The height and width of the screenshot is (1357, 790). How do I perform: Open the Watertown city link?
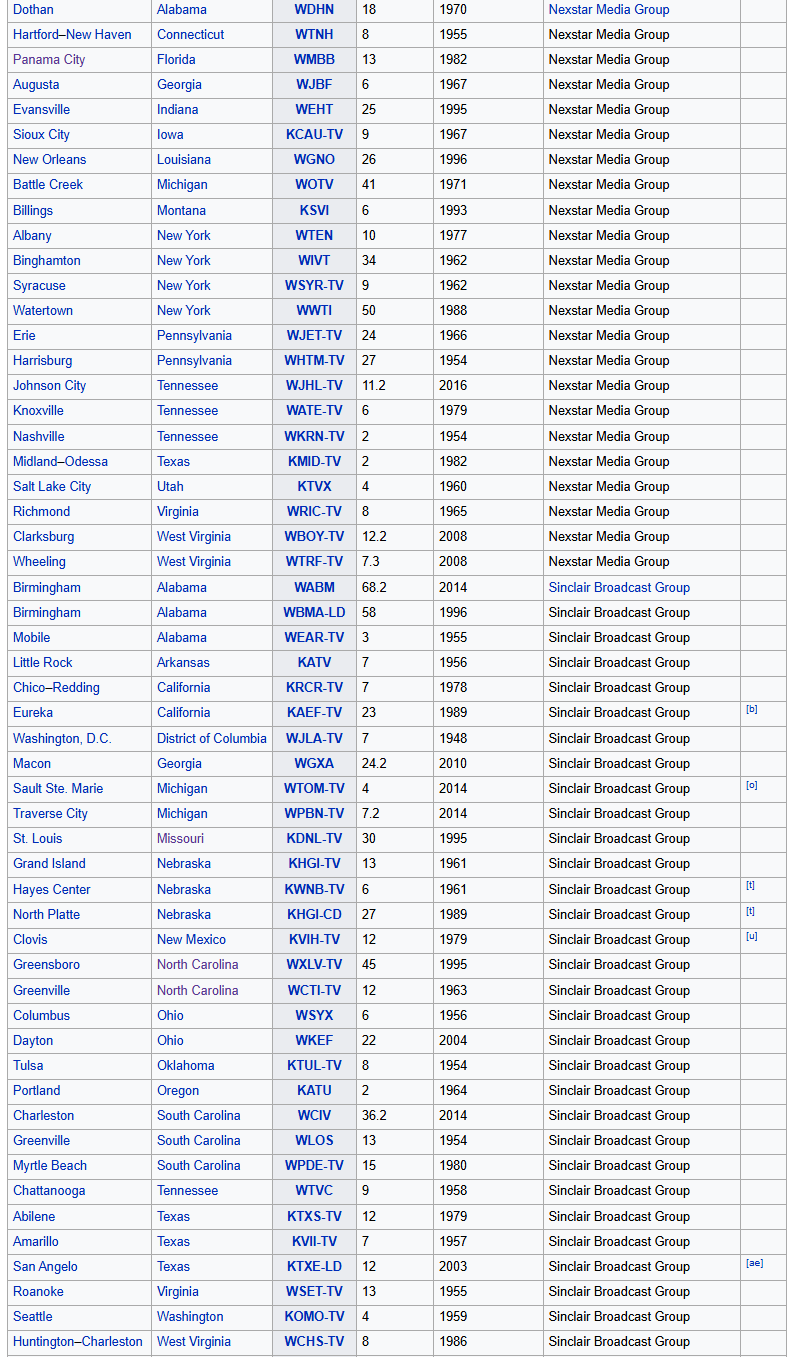[x=43, y=310]
